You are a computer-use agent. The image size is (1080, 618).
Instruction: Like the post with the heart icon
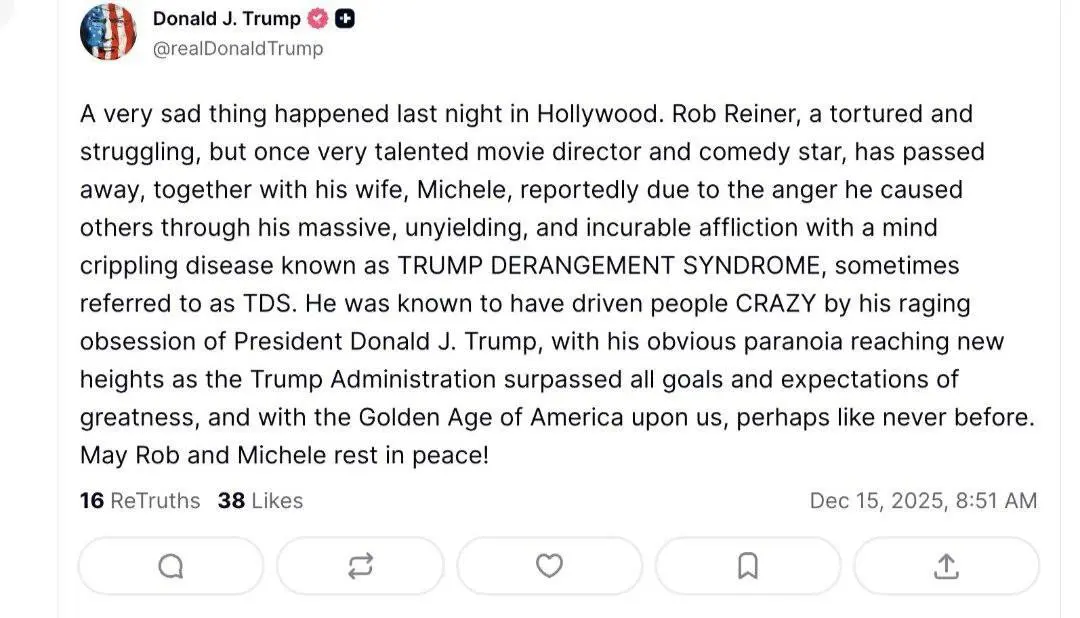pos(549,566)
